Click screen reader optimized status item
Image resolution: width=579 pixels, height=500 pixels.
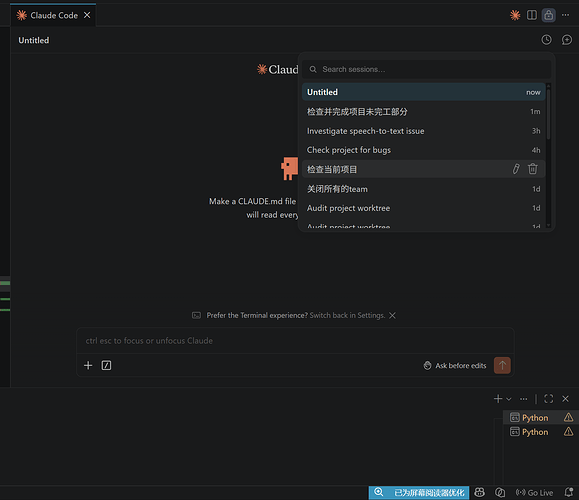tap(419, 493)
